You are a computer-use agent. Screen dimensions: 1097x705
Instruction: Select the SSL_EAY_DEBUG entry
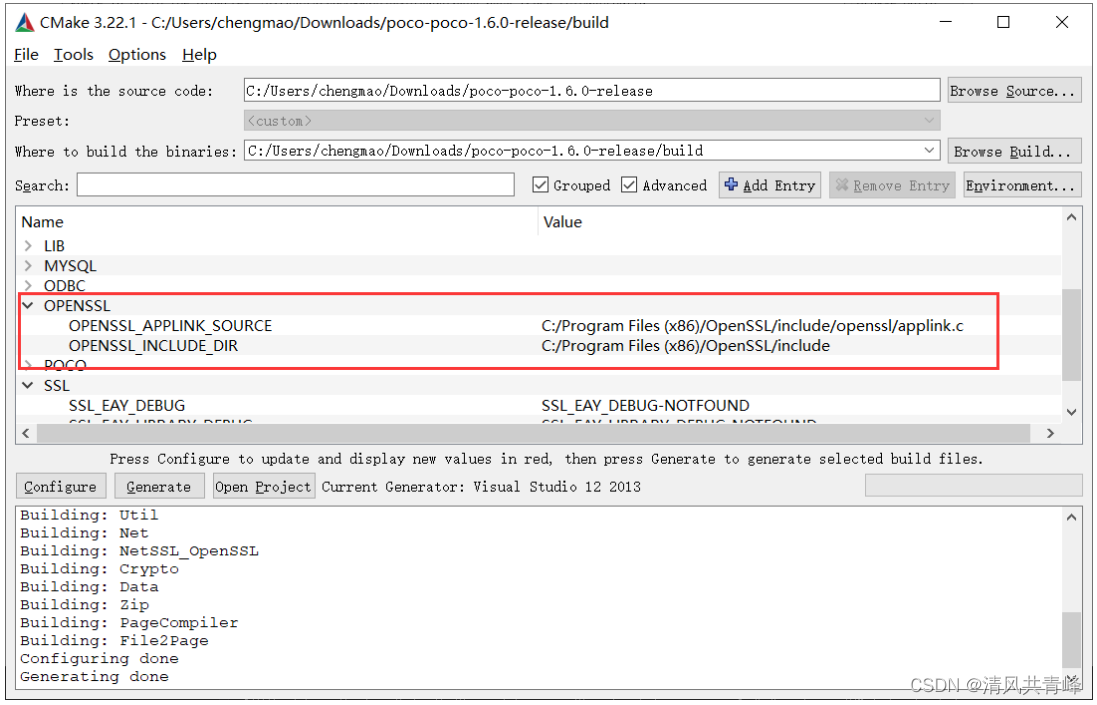tap(127, 406)
